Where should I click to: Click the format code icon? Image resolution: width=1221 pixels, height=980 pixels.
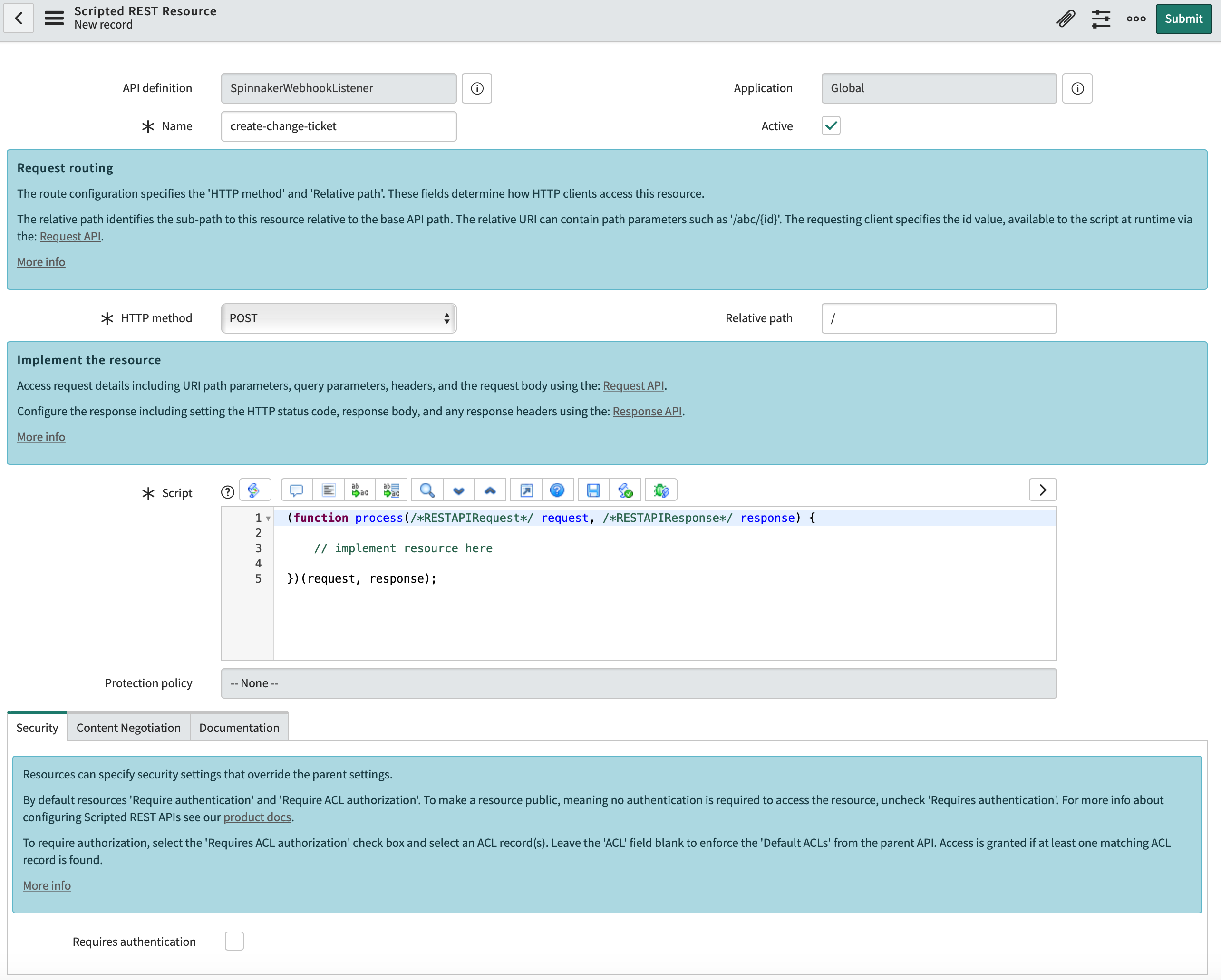tap(329, 490)
